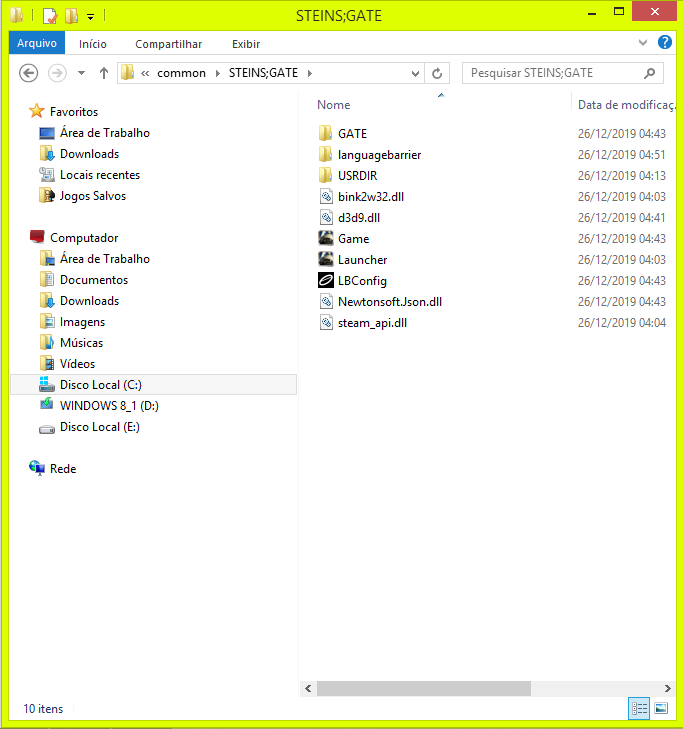Select the Launcher application icon

pos(326,259)
